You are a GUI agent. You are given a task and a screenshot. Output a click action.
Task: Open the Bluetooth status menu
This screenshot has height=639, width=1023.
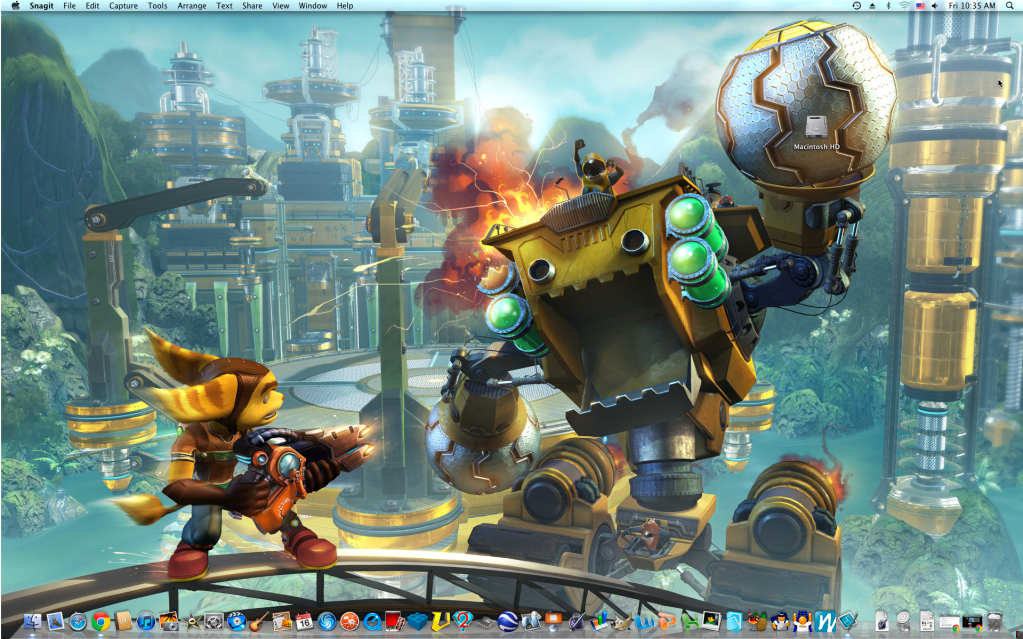[x=888, y=6]
